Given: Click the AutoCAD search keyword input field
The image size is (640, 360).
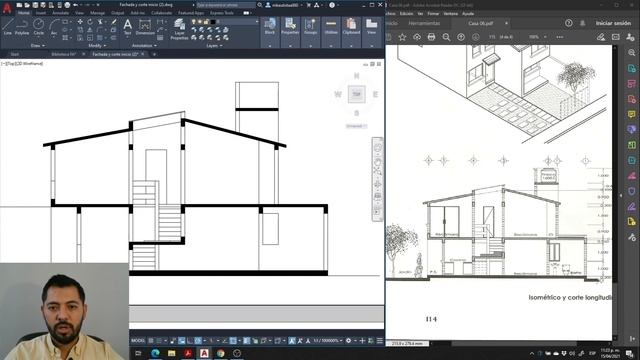Looking at the screenshot, I should (x=226, y=5).
